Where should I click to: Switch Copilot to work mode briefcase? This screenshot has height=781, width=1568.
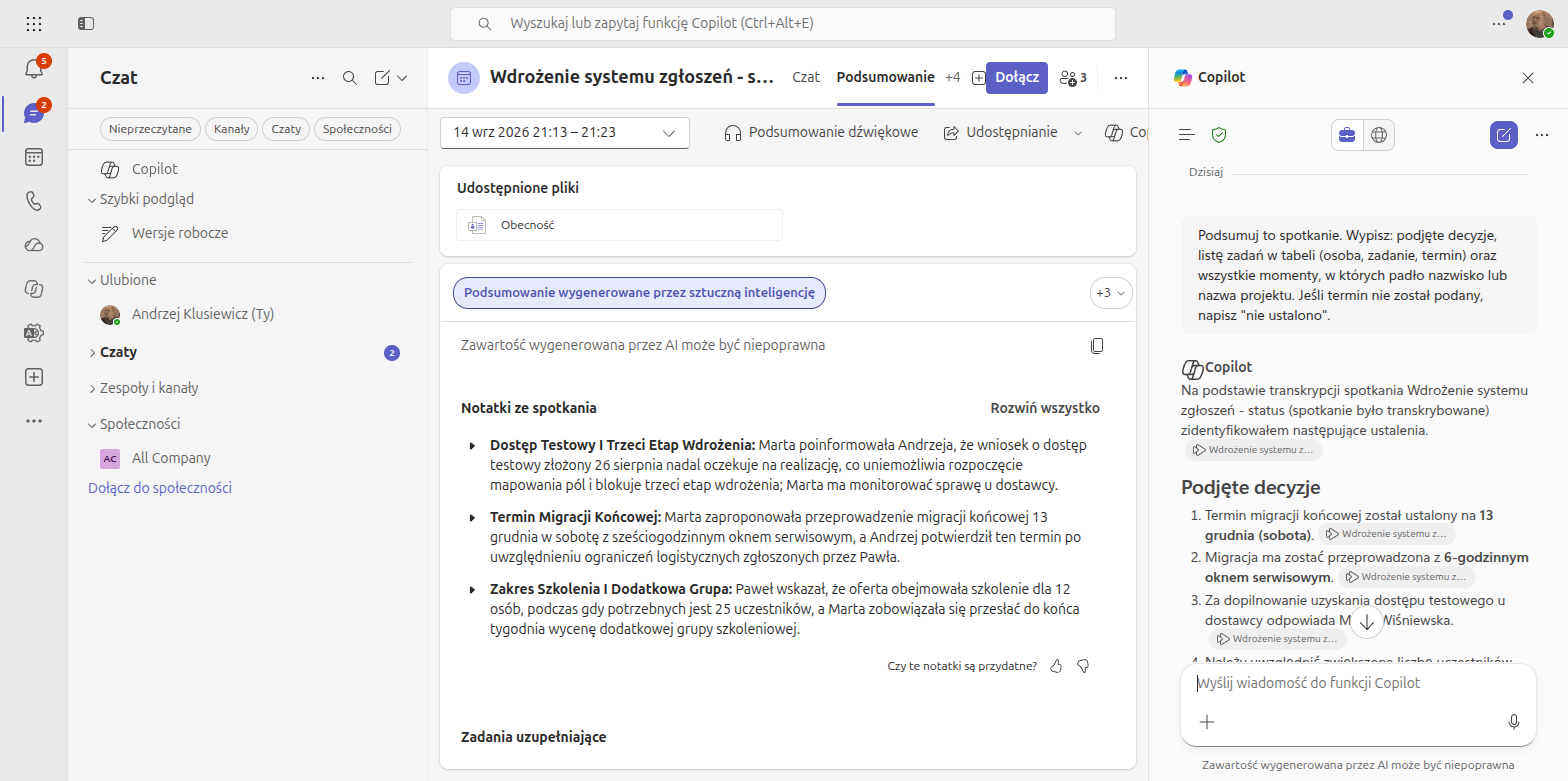pyautogui.click(x=1347, y=135)
